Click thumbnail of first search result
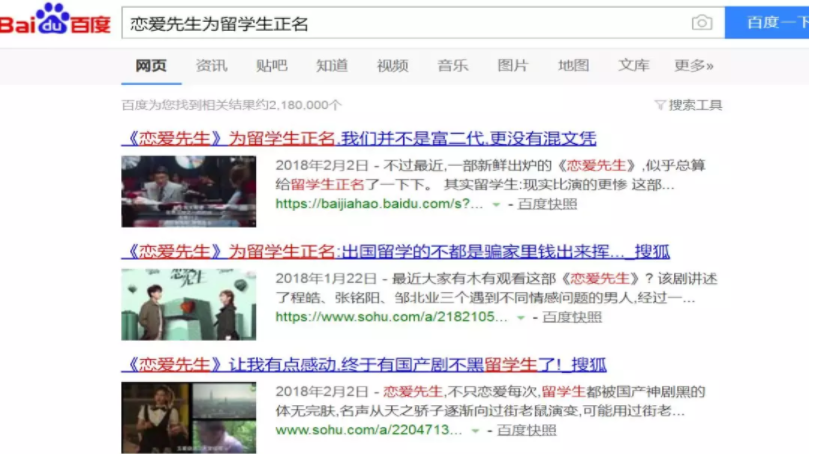Image resolution: width=816 pixels, height=462 pixels. [189, 191]
